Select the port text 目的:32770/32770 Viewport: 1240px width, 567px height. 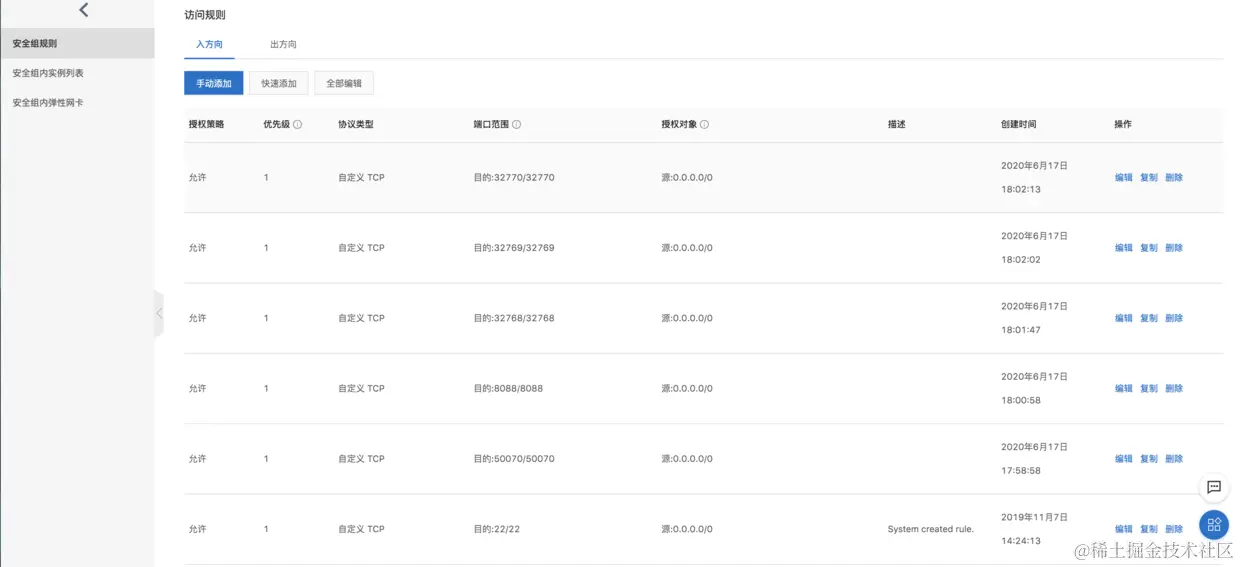[x=514, y=178]
